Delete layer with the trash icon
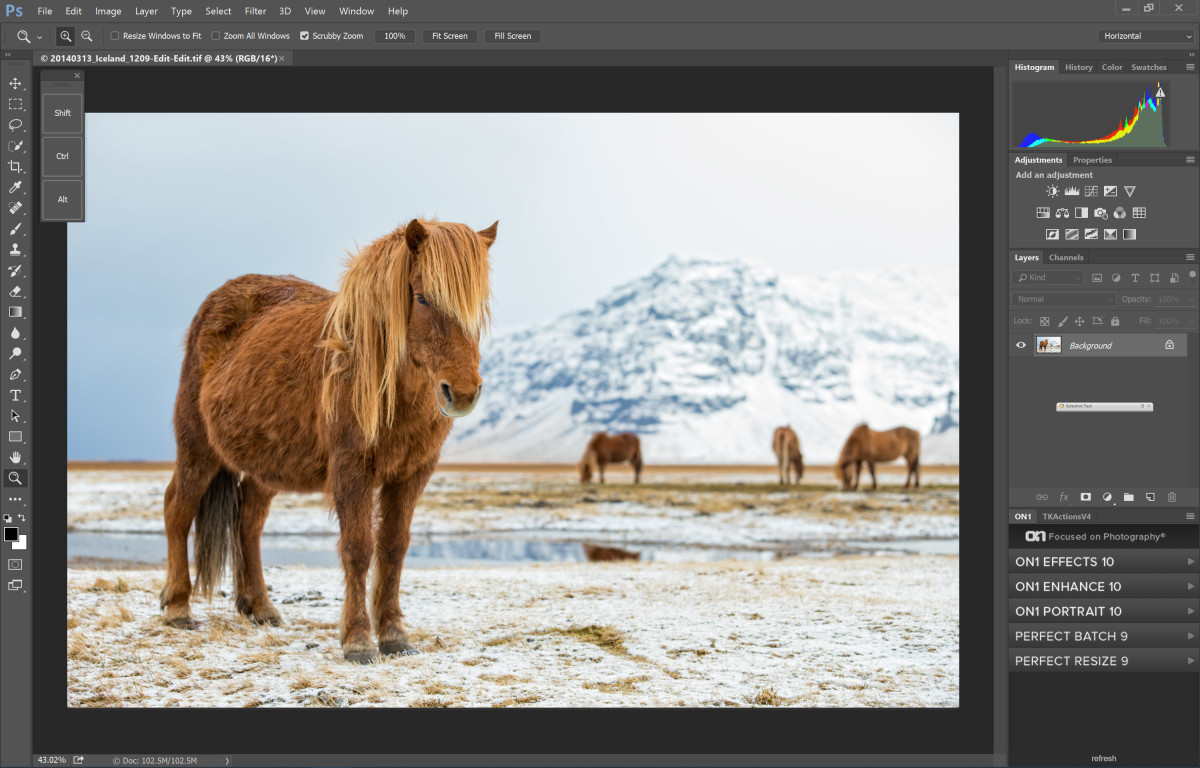Image resolution: width=1200 pixels, height=768 pixels. (x=1171, y=497)
